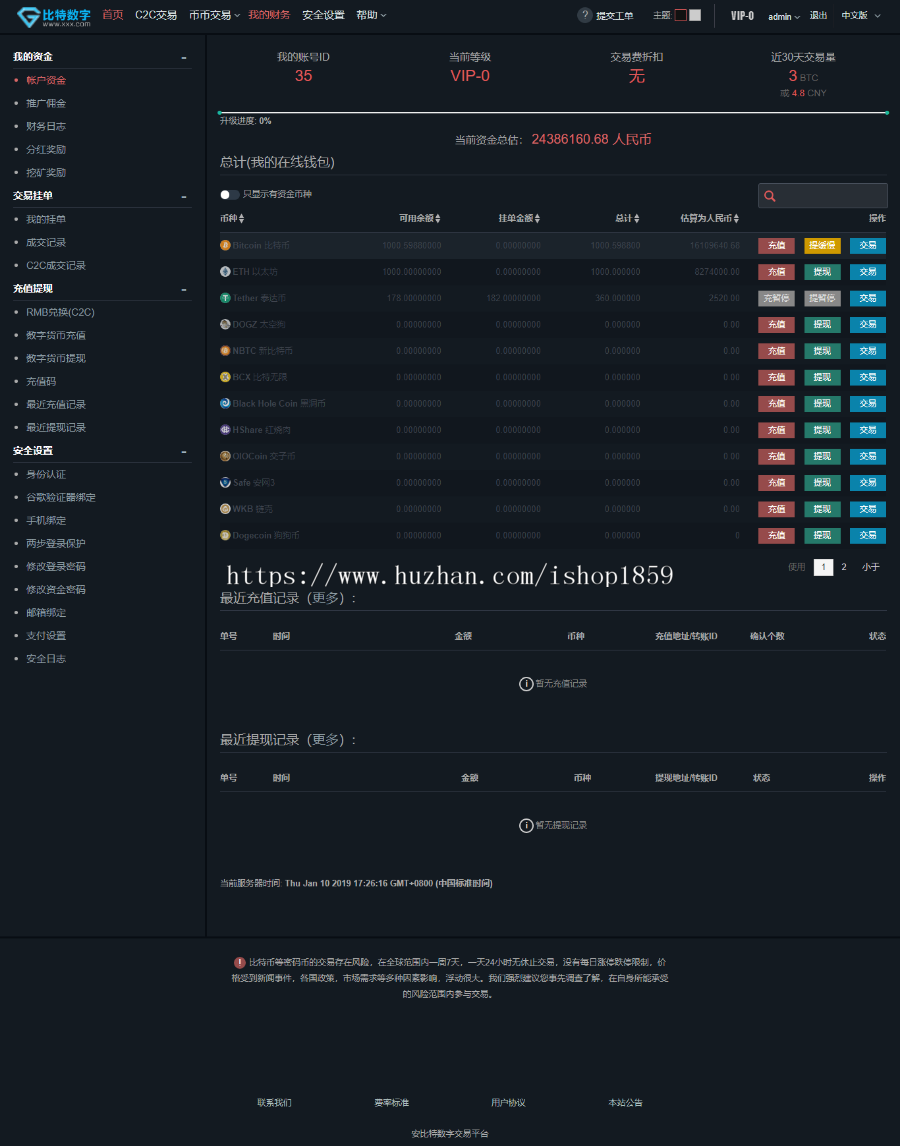Select 帐户资金 in sidebar
The height and width of the screenshot is (1146, 900).
(46, 80)
